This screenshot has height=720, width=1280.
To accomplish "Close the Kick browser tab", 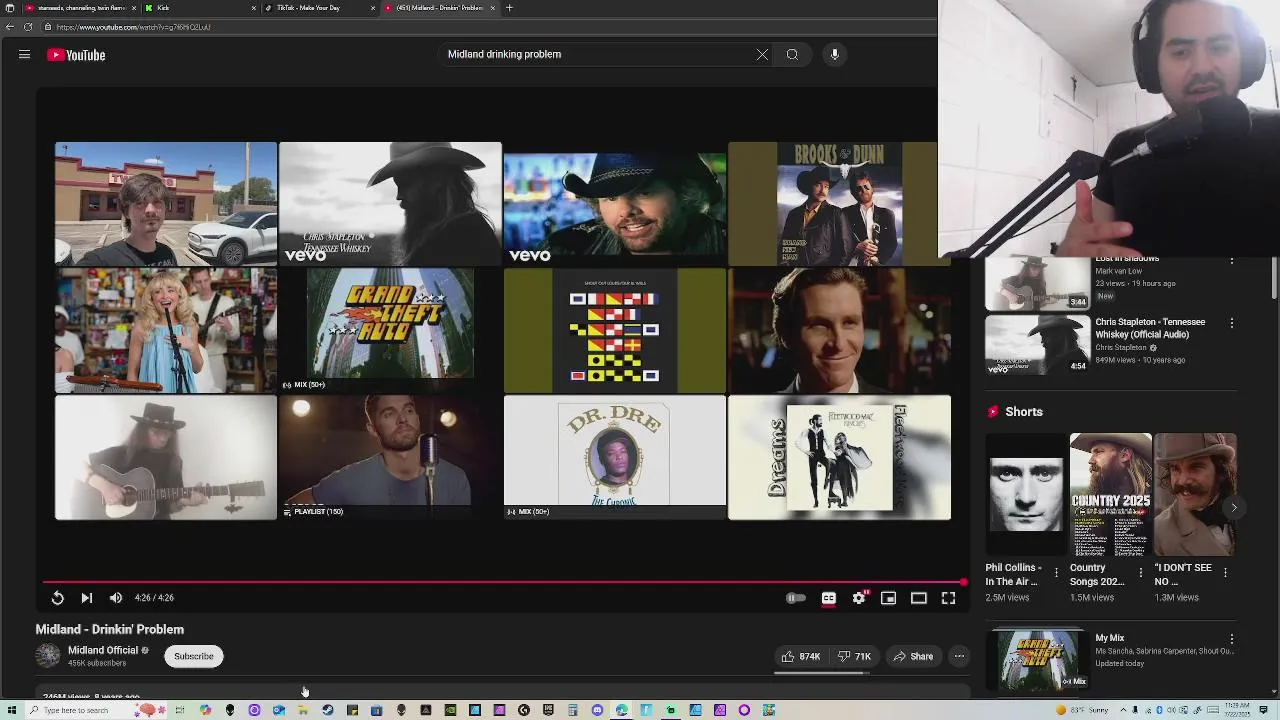I will coord(253,8).
